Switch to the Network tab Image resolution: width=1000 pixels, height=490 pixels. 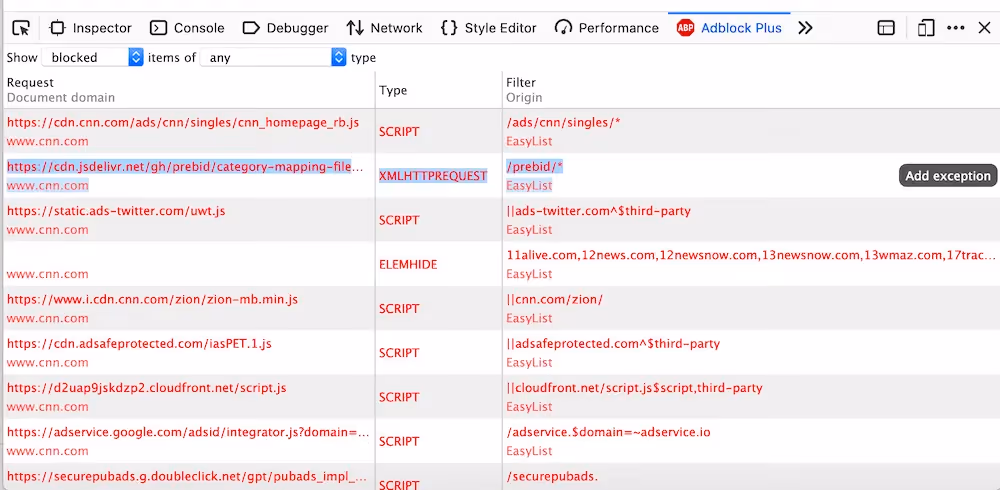(384, 28)
